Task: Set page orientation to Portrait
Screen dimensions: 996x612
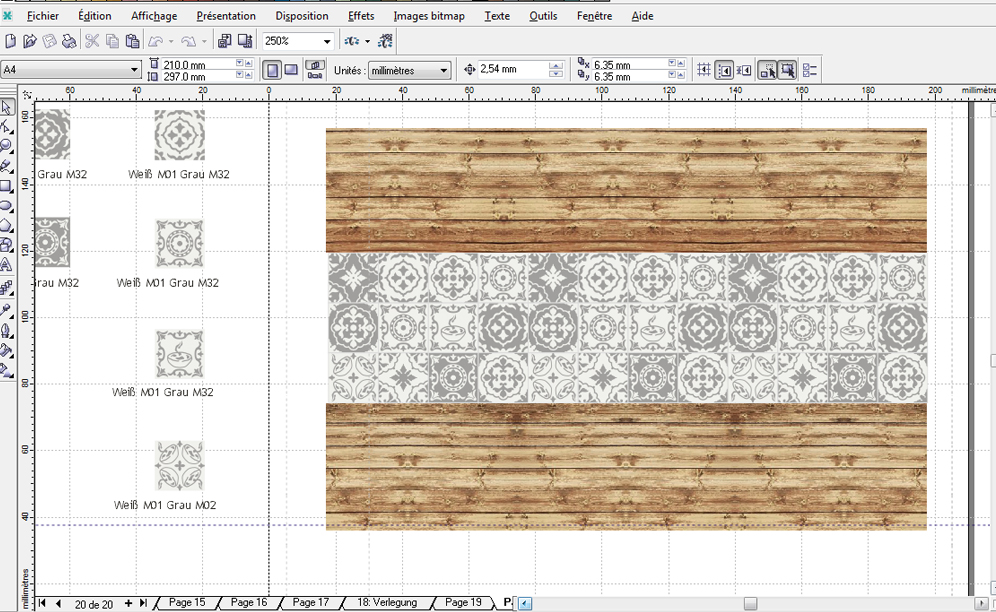Action: 273,70
